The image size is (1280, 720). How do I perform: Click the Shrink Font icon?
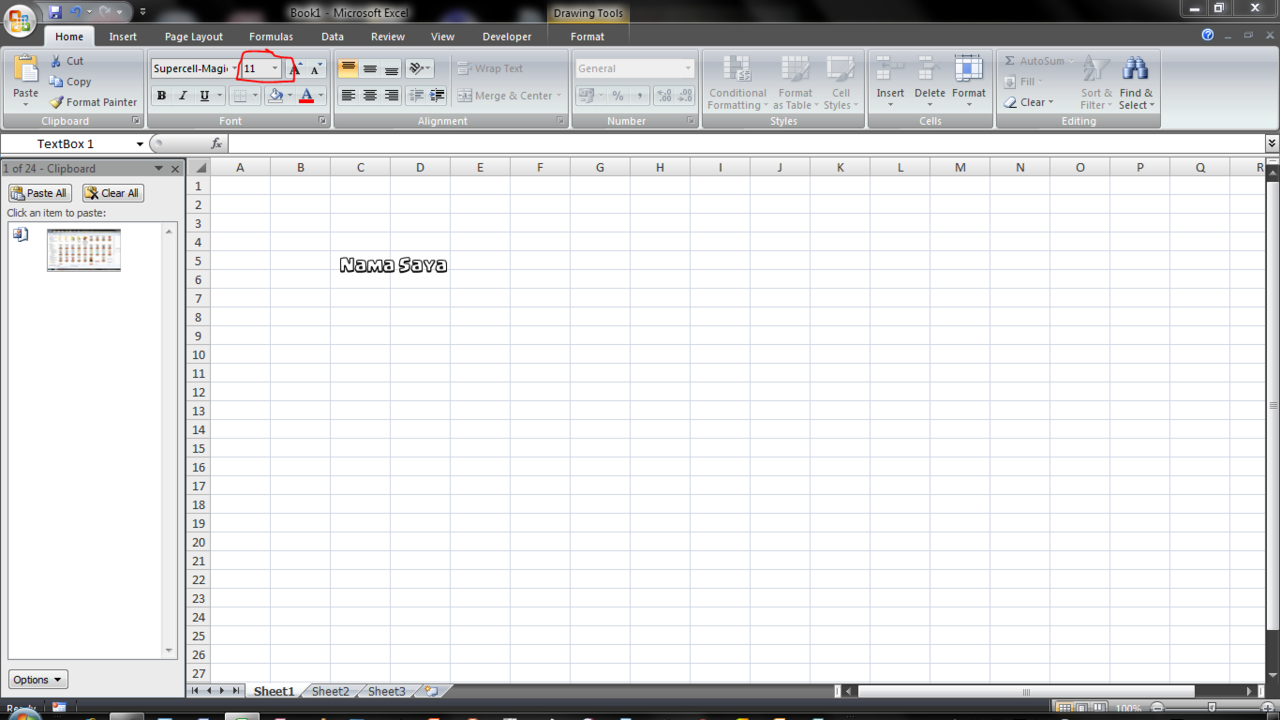pyautogui.click(x=316, y=69)
